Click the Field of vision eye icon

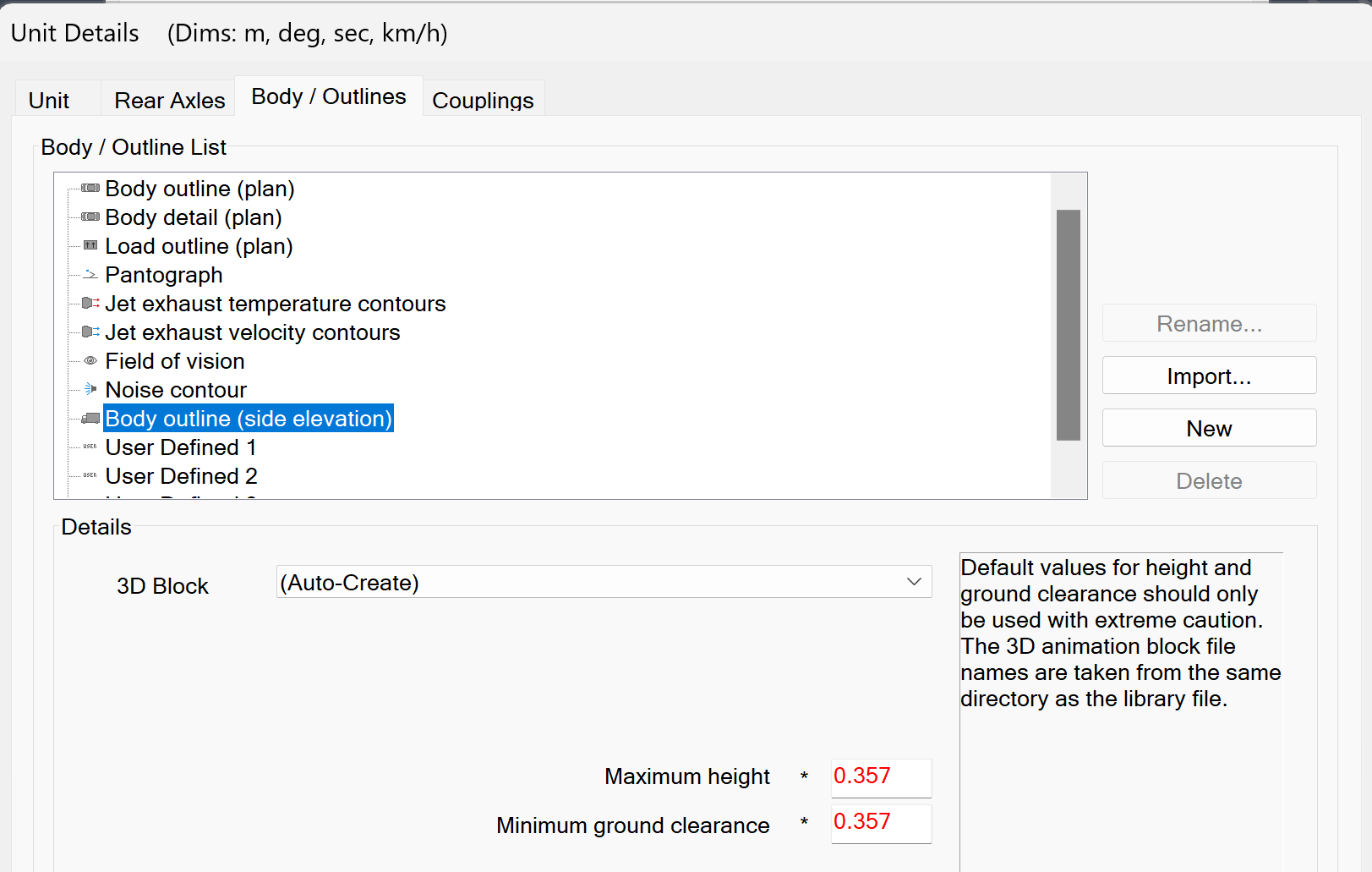click(x=90, y=361)
